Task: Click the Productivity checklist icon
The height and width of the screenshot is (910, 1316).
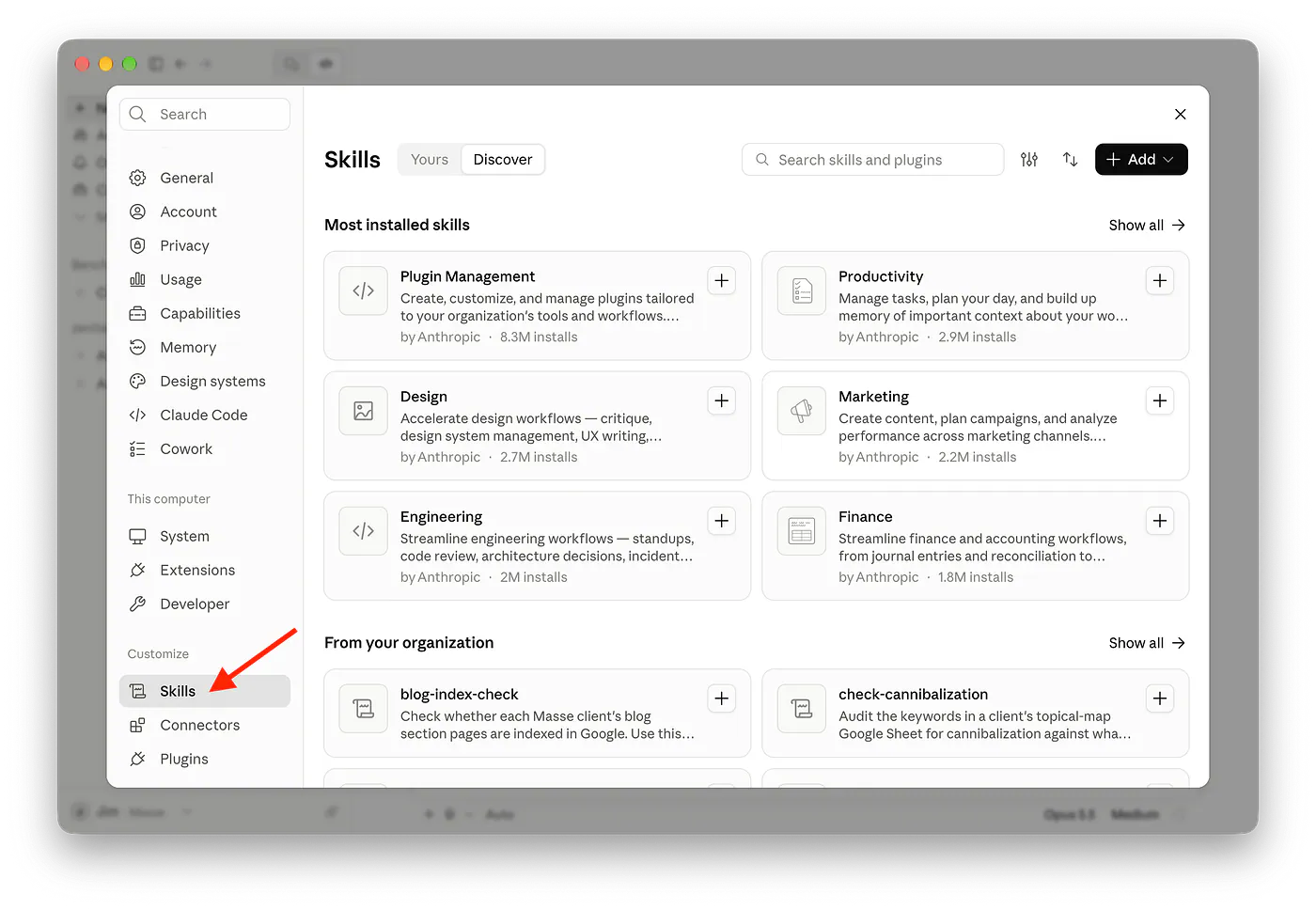Action: [802, 291]
